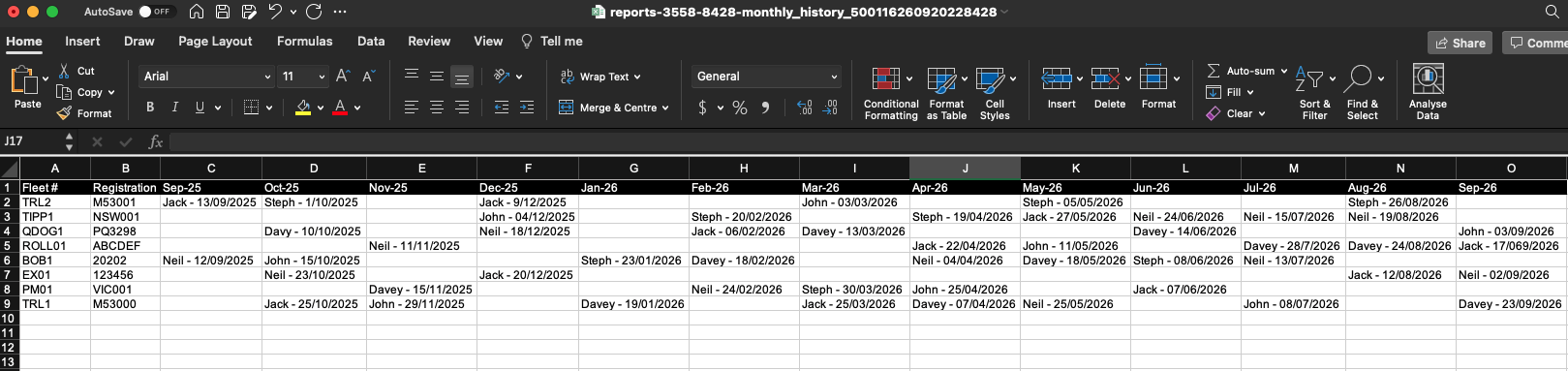Open the Data ribbon tab
This screenshot has height=371, width=1568.
(371, 41)
